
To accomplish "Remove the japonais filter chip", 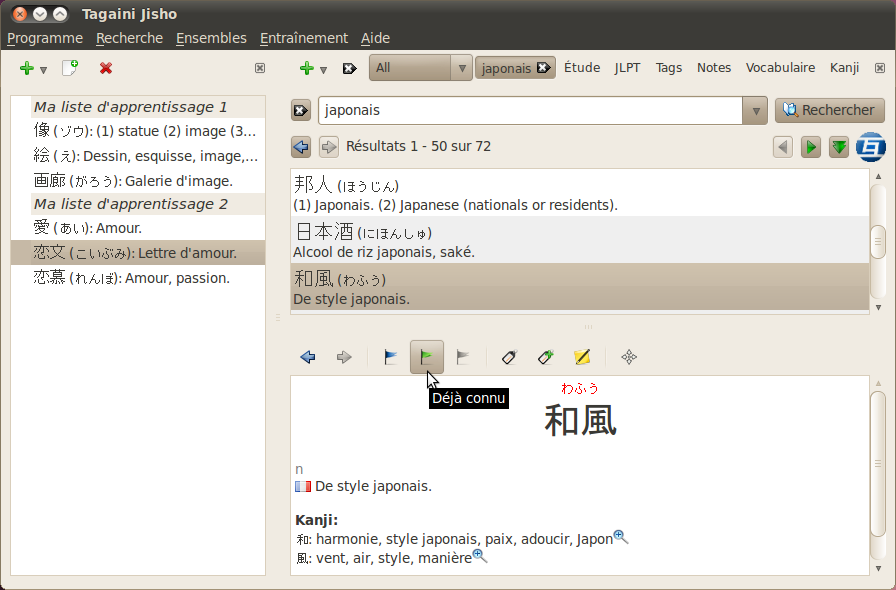I will [x=543, y=67].
